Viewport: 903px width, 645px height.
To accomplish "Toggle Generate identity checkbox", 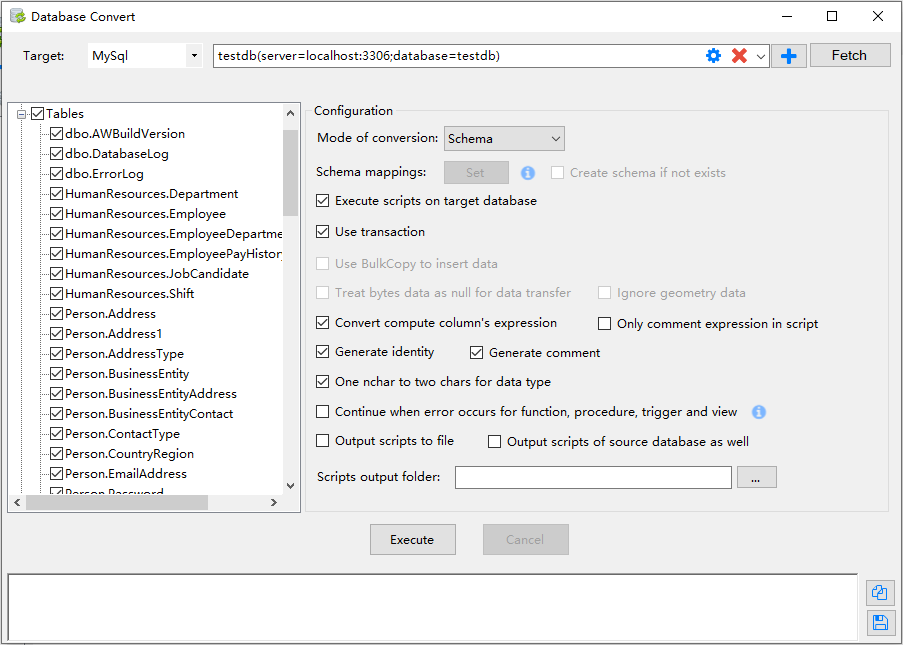I will 322,352.
